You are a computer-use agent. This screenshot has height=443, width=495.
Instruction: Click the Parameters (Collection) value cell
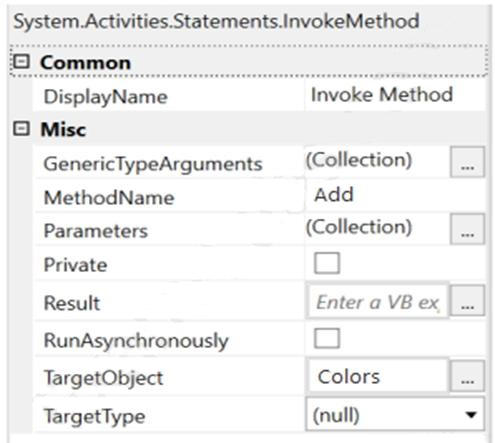[x=377, y=229]
